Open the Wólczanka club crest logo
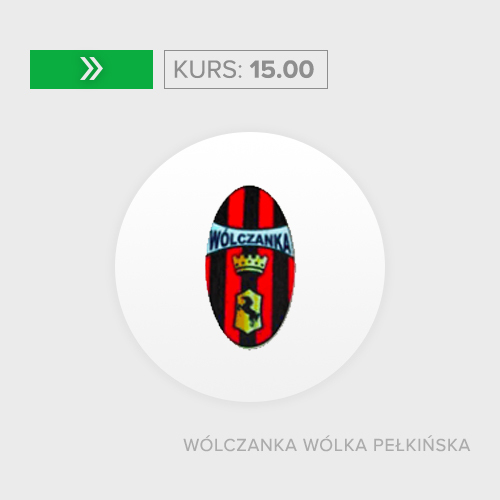The width and height of the screenshot is (500, 500). tap(250, 267)
